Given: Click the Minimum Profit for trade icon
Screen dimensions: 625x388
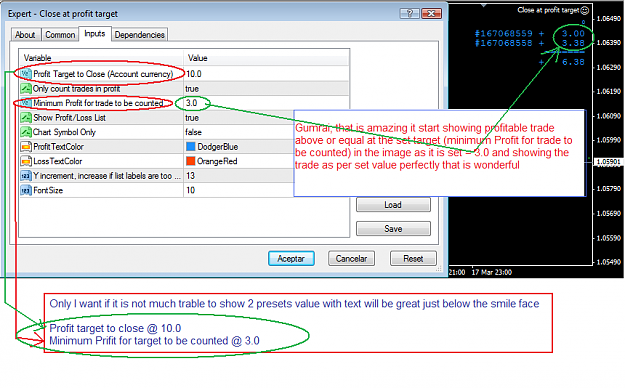Looking at the screenshot, I should [x=26, y=103].
